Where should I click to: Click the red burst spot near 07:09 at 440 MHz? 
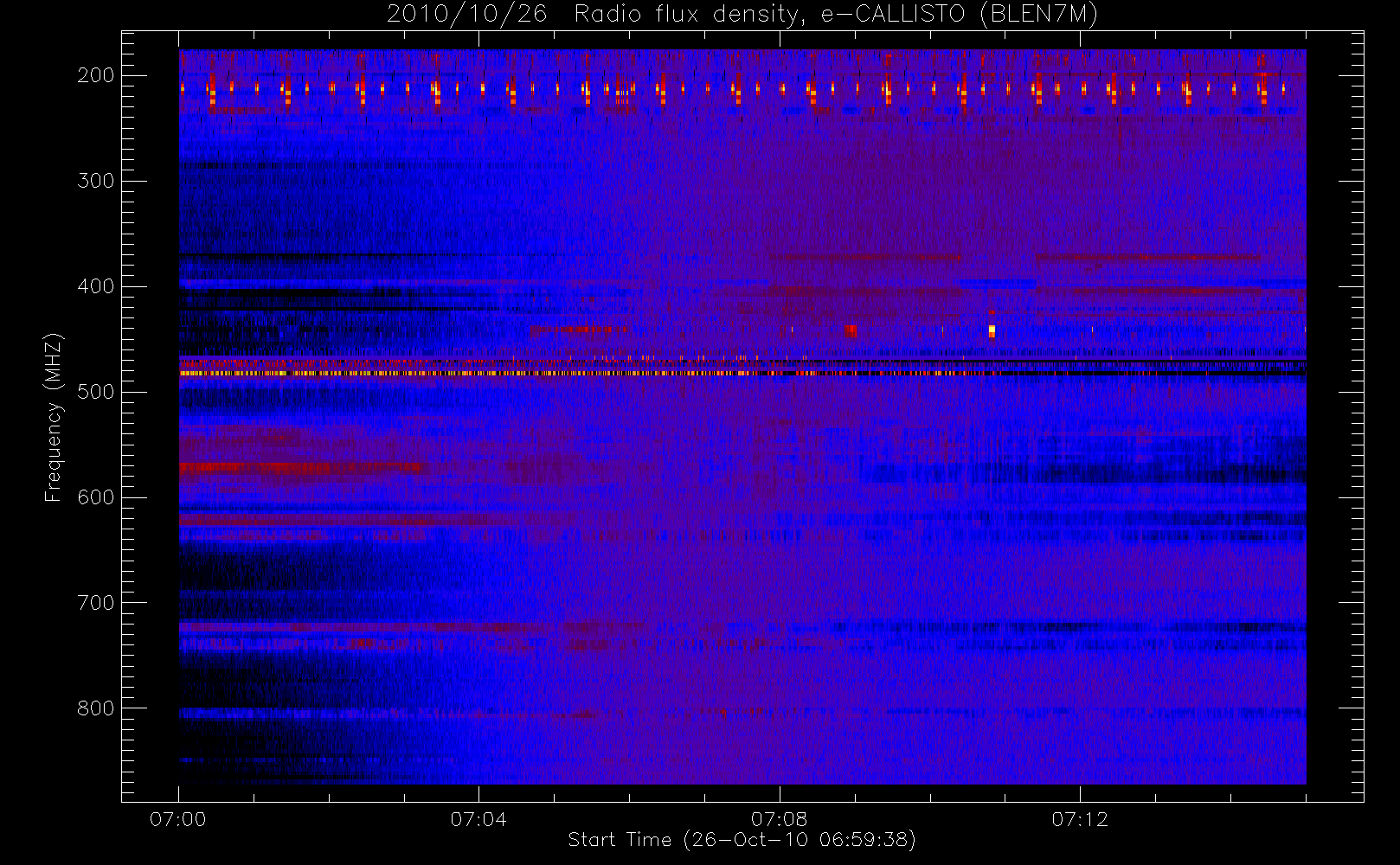[851, 330]
